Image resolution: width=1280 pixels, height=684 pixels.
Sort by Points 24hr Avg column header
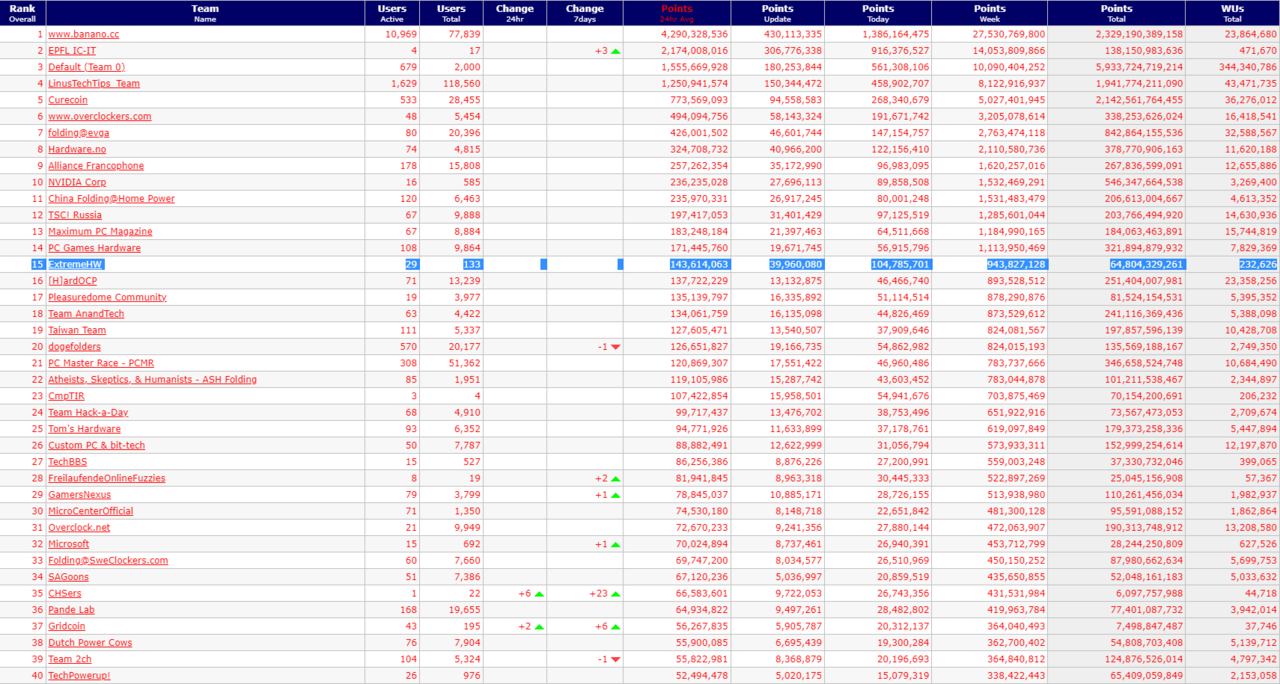(x=676, y=13)
